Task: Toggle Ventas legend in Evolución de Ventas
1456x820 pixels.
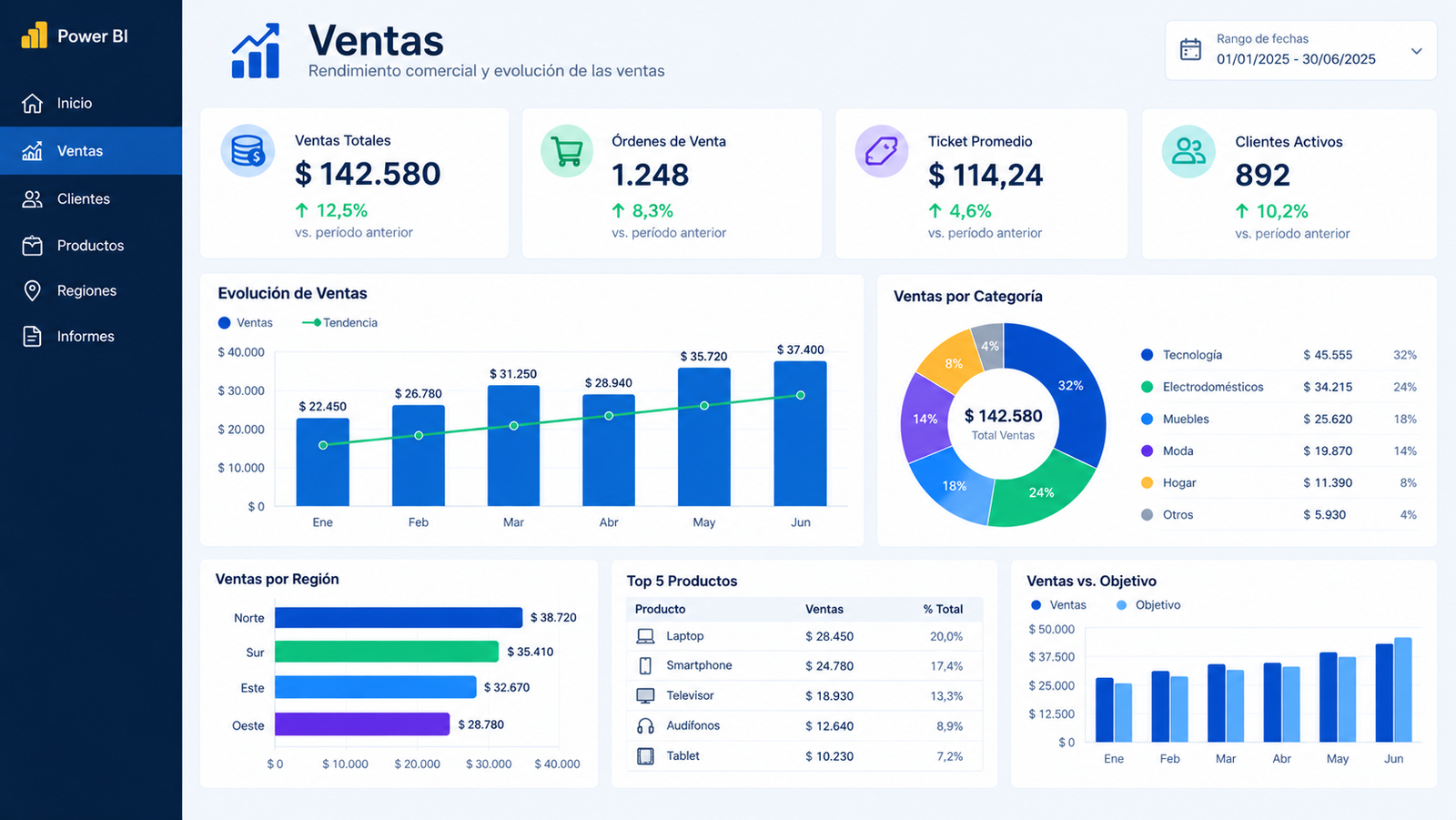Action: coord(246,322)
